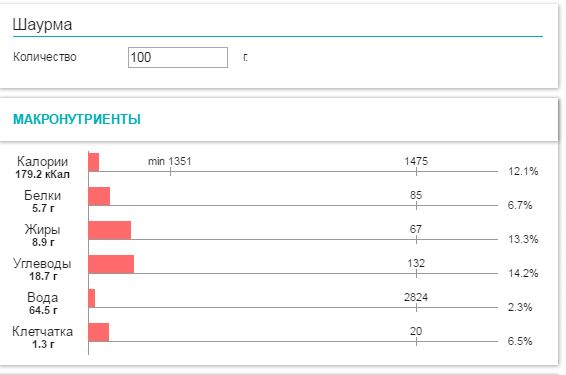566x375 pixels.
Task: Click the Шаурма heading
Action: (42, 25)
